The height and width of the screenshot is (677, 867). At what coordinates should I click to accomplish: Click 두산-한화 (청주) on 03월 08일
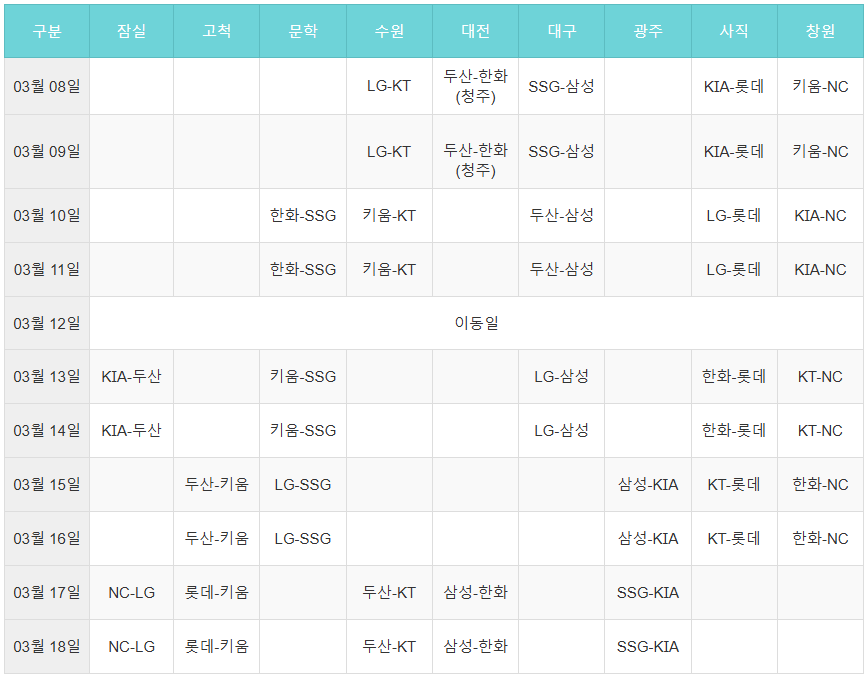click(x=476, y=86)
